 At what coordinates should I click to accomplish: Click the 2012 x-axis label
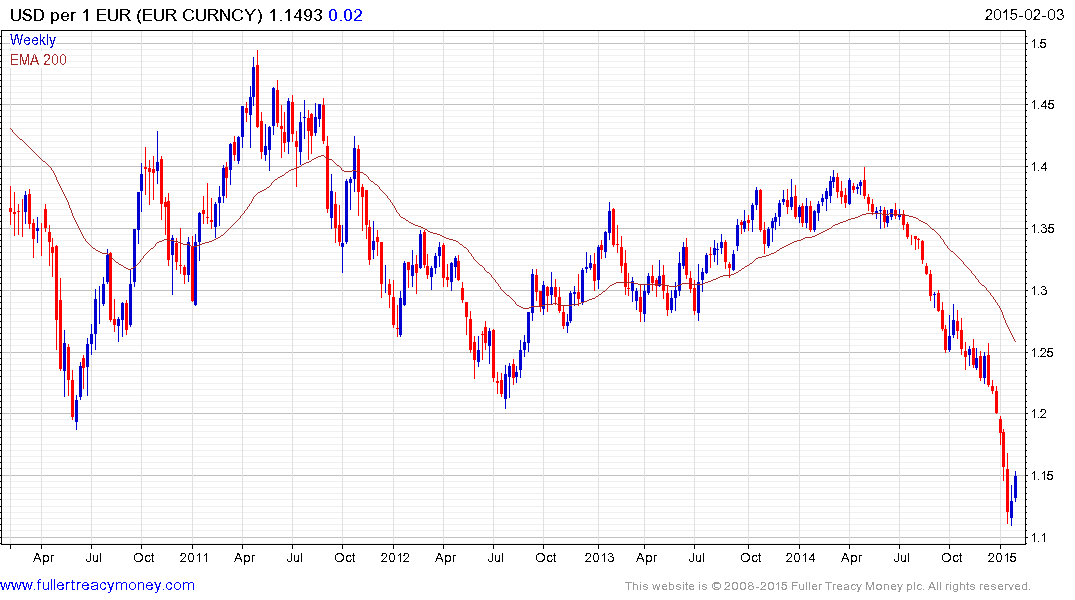tap(395, 557)
